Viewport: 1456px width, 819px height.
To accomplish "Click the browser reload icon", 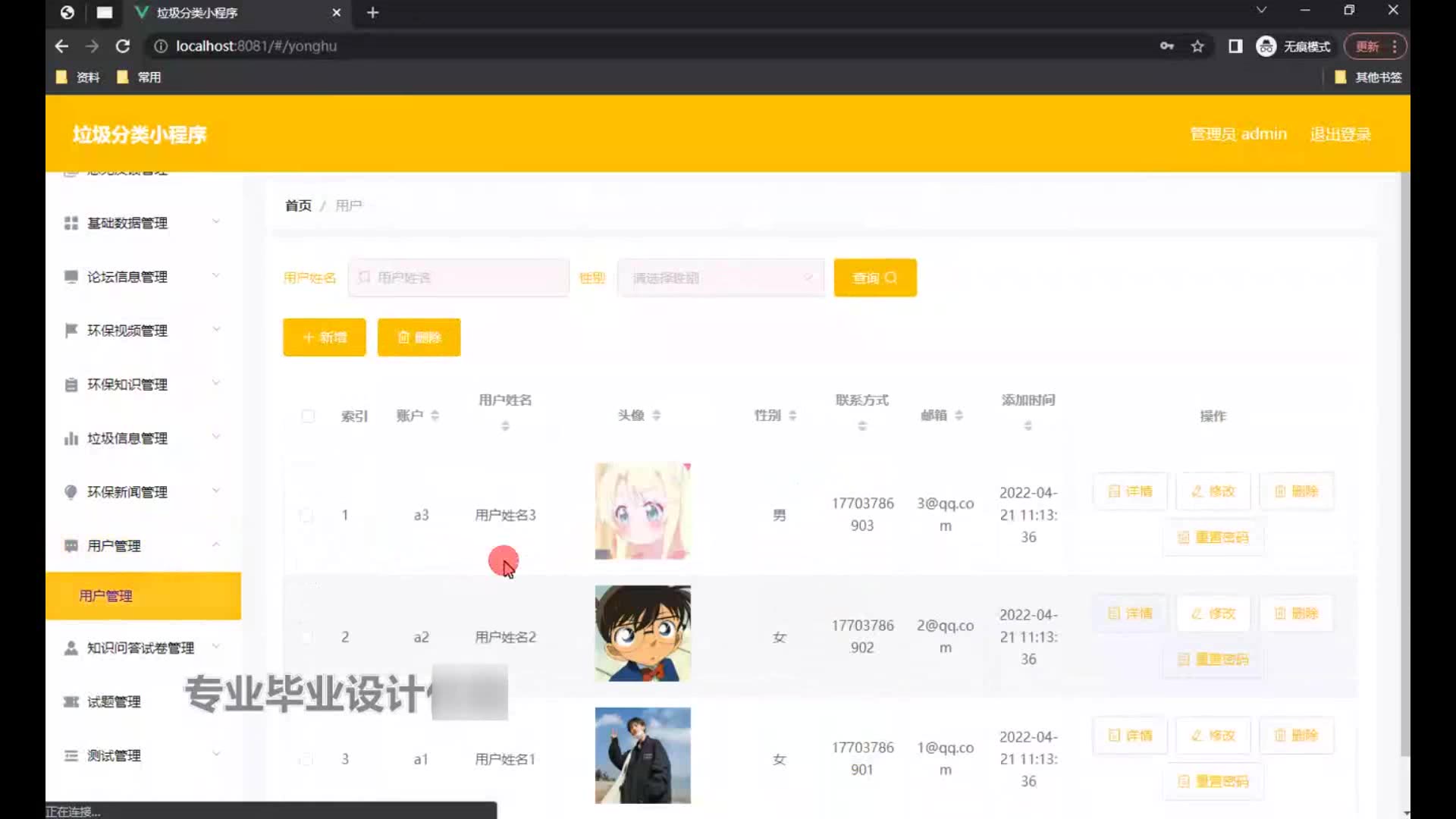I will click(x=122, y=46).
